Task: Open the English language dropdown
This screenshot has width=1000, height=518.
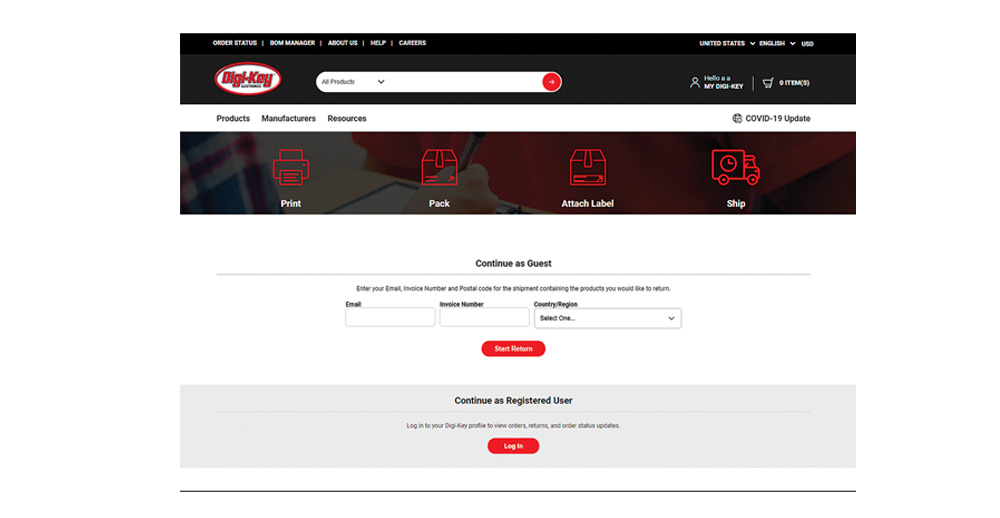Action: [x=777, y=44]
